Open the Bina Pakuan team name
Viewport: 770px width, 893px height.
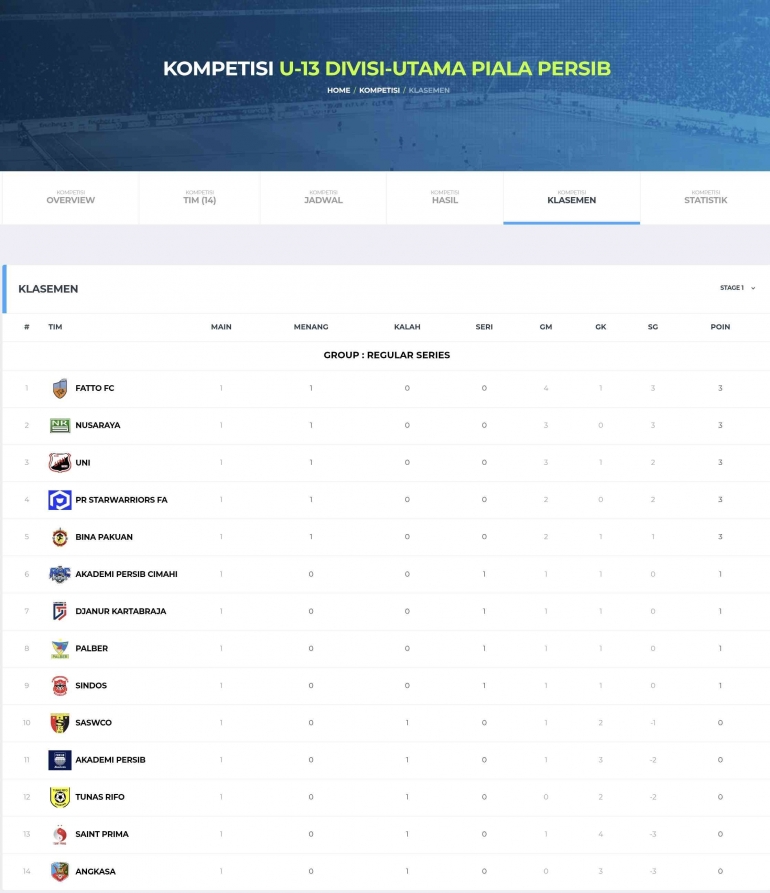click(104, 537)
